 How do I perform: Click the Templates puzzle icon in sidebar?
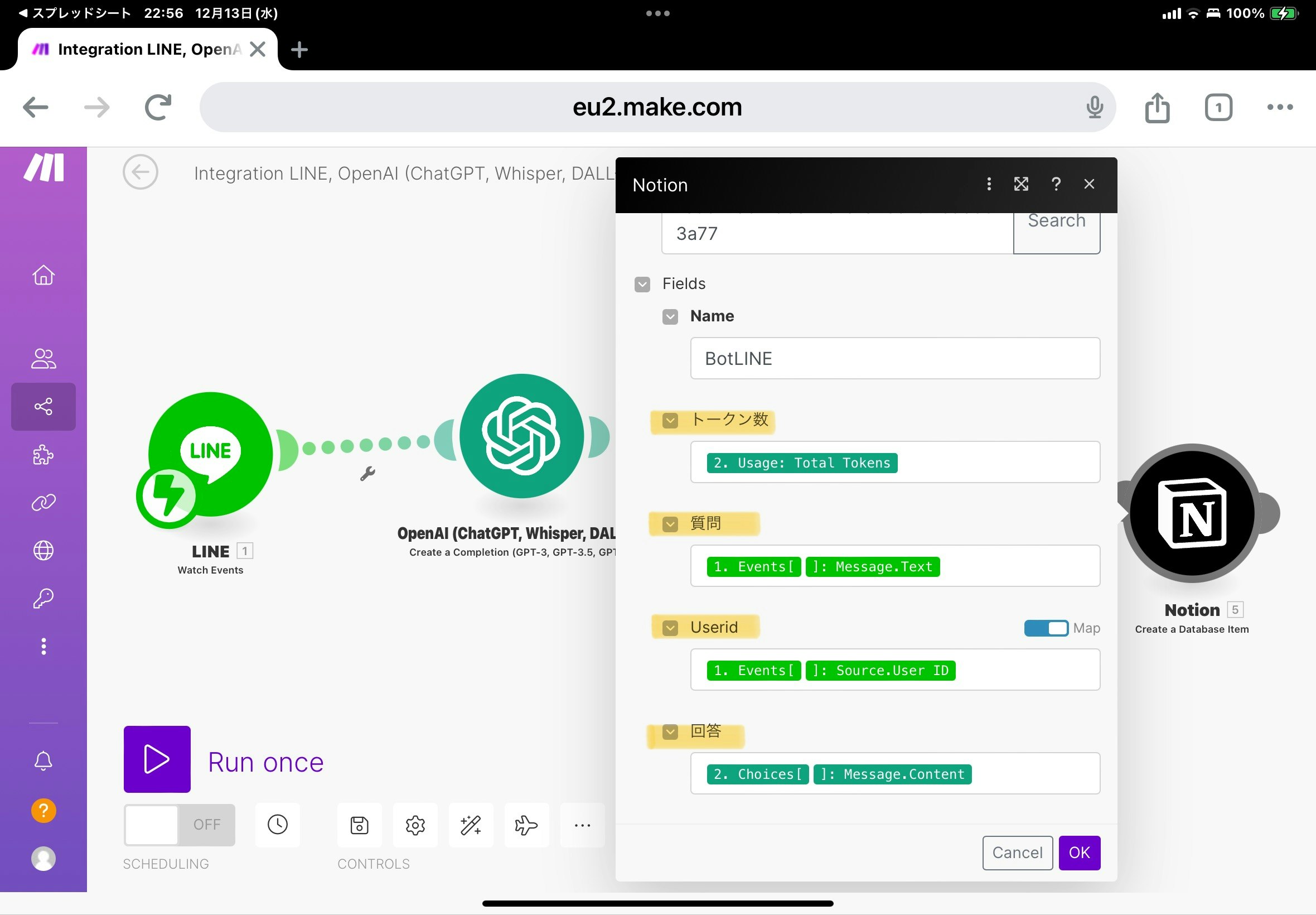(x=43, y=455)
